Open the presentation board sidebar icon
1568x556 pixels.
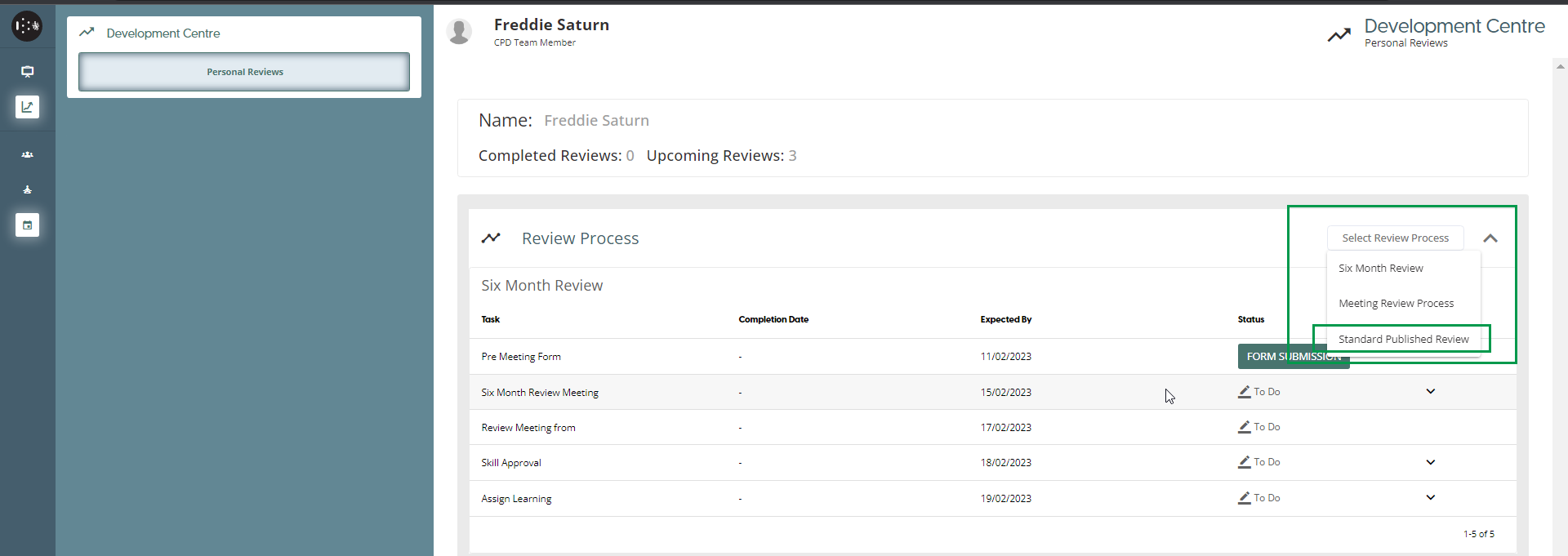point(27,72)
